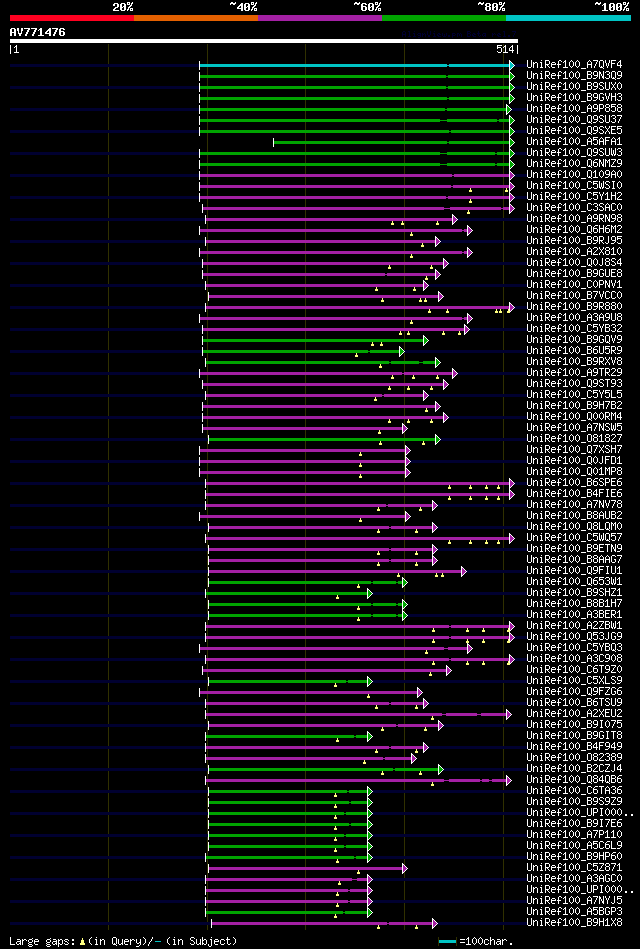Click the UniRef100_Q9FZG6 label
The image size is (640, 949).
575,691
